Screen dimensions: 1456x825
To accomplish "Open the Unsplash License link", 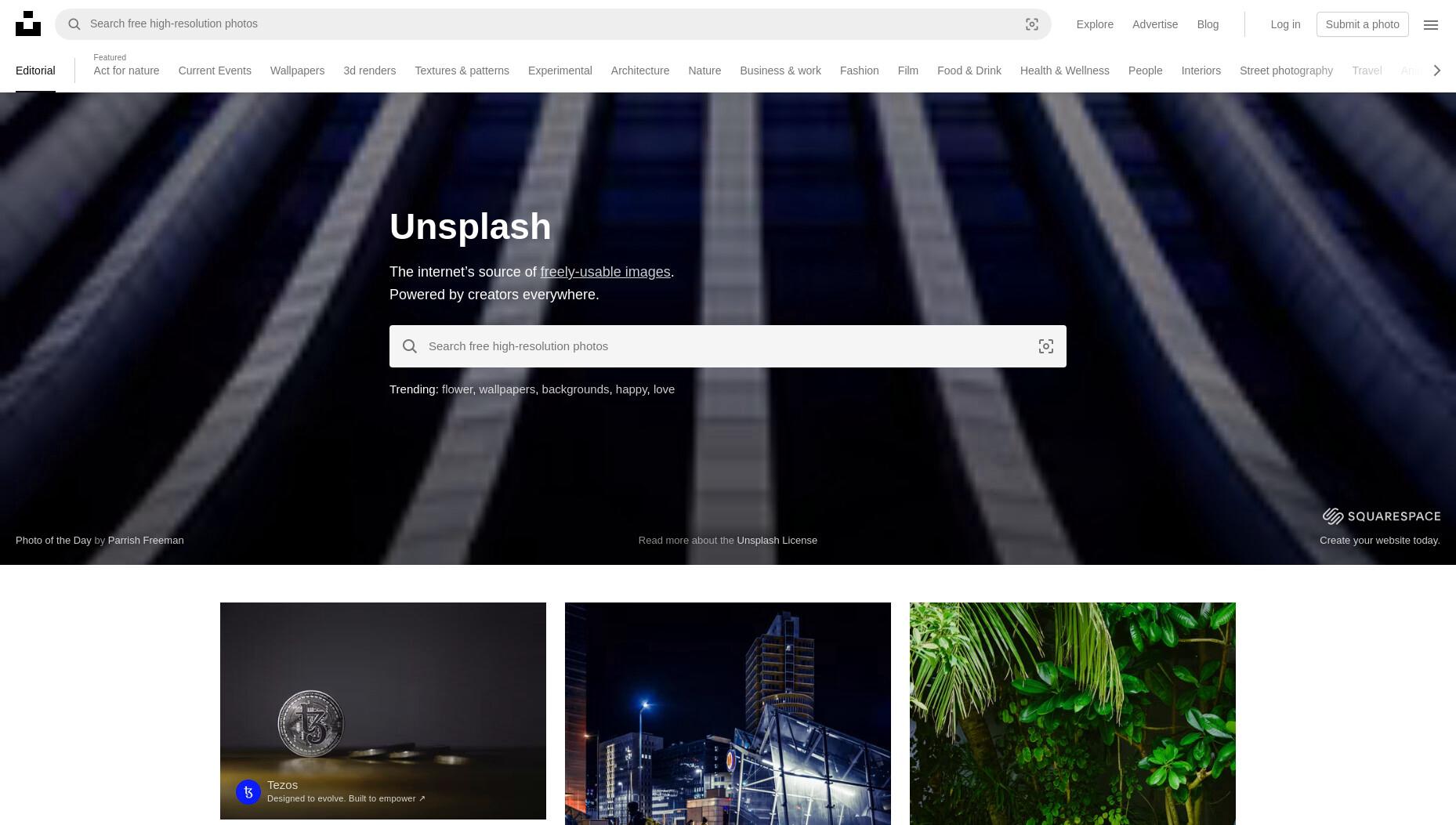I will [777, 540].
